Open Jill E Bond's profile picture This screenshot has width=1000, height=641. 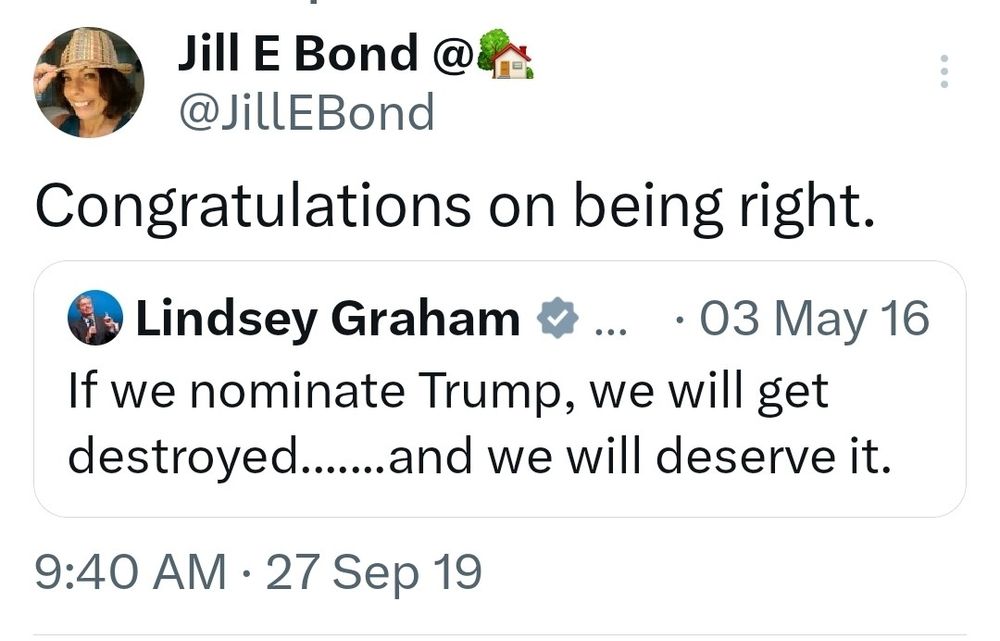[x=90, y=82]
